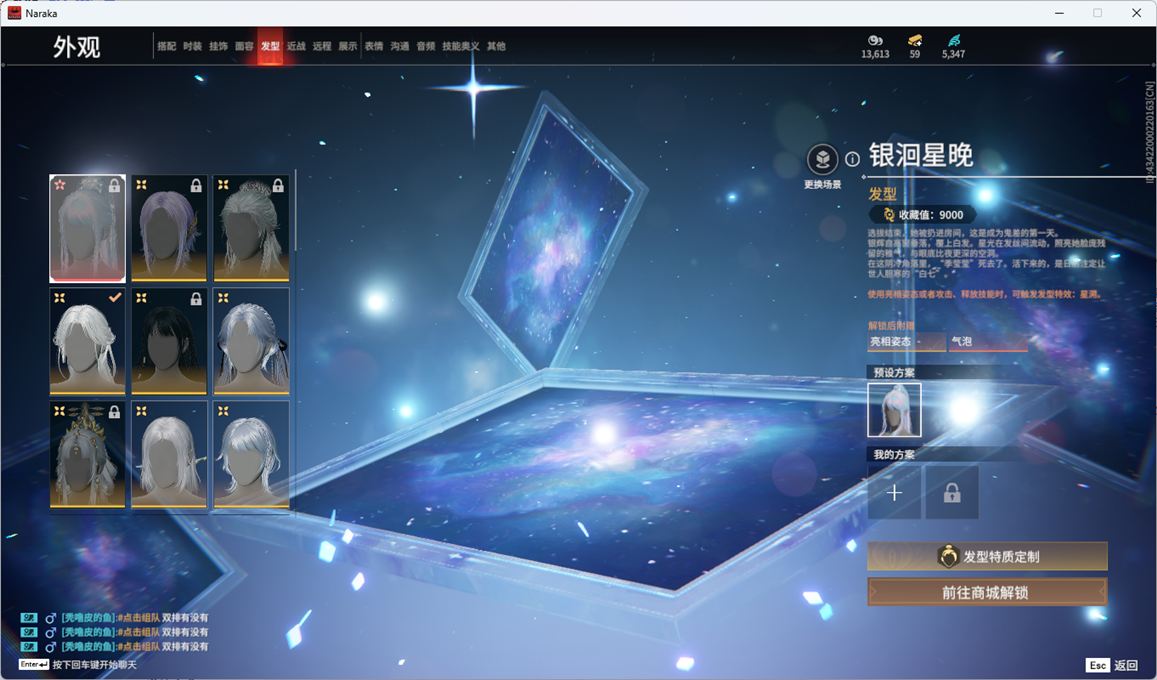Image resolution: width=1157 pixels, height=680 pixels.
Task: Select the locked silver updo with hairpin card
Action: click(251, 229)
